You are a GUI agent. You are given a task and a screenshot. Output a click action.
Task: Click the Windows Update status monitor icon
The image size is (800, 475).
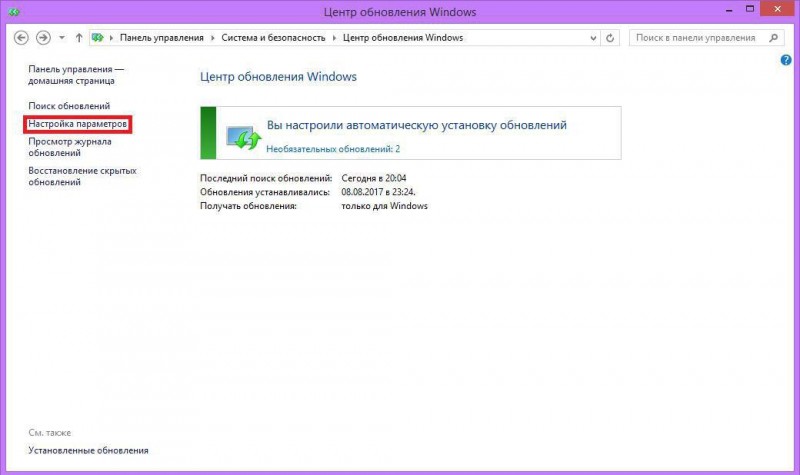[x=243, y=137]
